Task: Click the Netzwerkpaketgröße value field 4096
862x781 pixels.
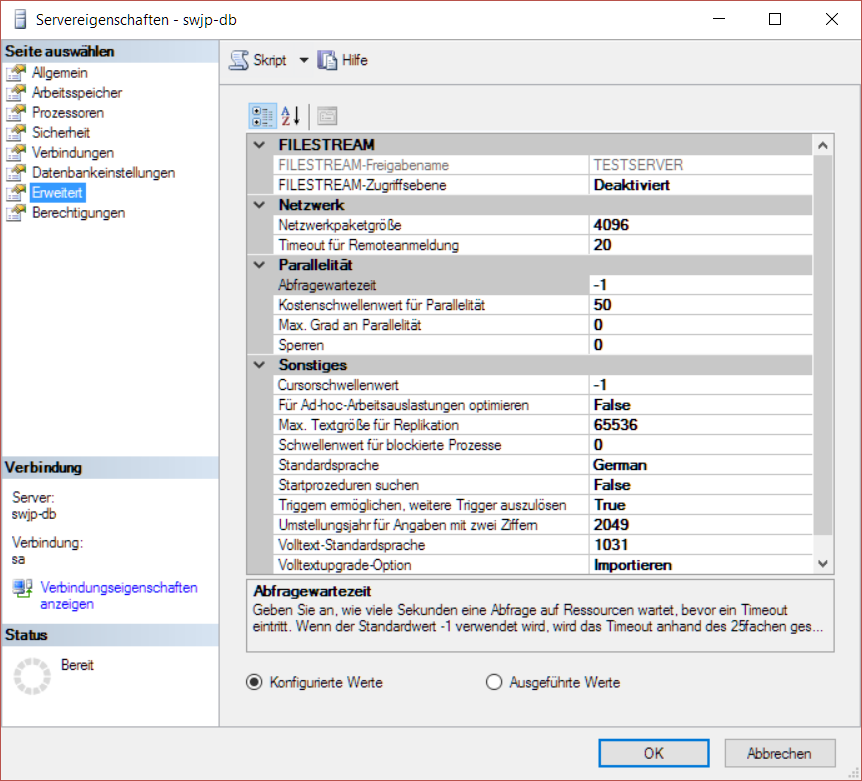Action: pos(700,225)
